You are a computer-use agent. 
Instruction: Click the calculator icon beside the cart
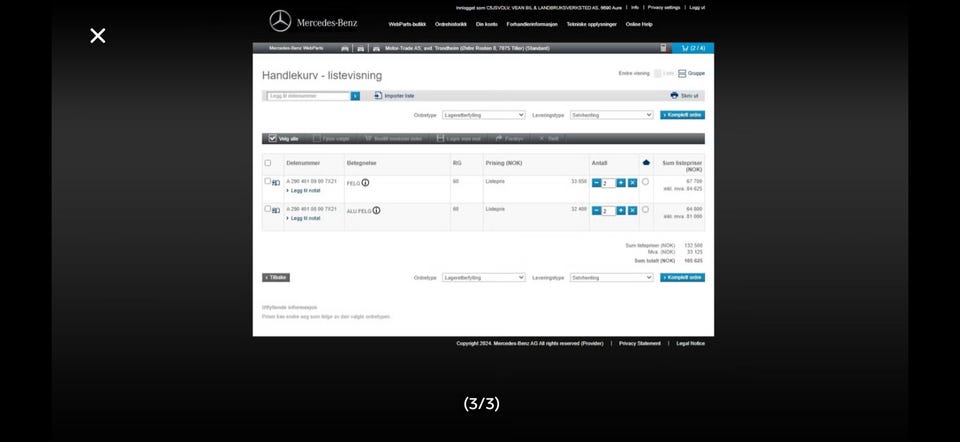664,48
